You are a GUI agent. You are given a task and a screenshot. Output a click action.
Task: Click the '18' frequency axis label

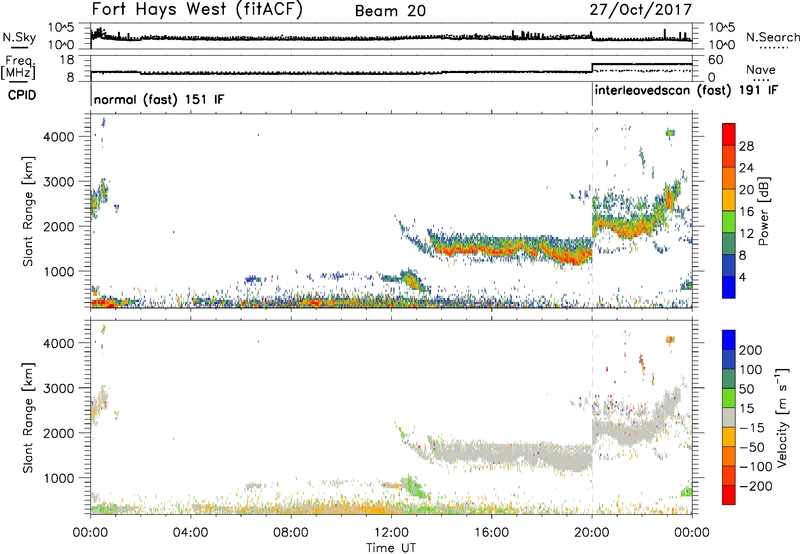(67, 60)
